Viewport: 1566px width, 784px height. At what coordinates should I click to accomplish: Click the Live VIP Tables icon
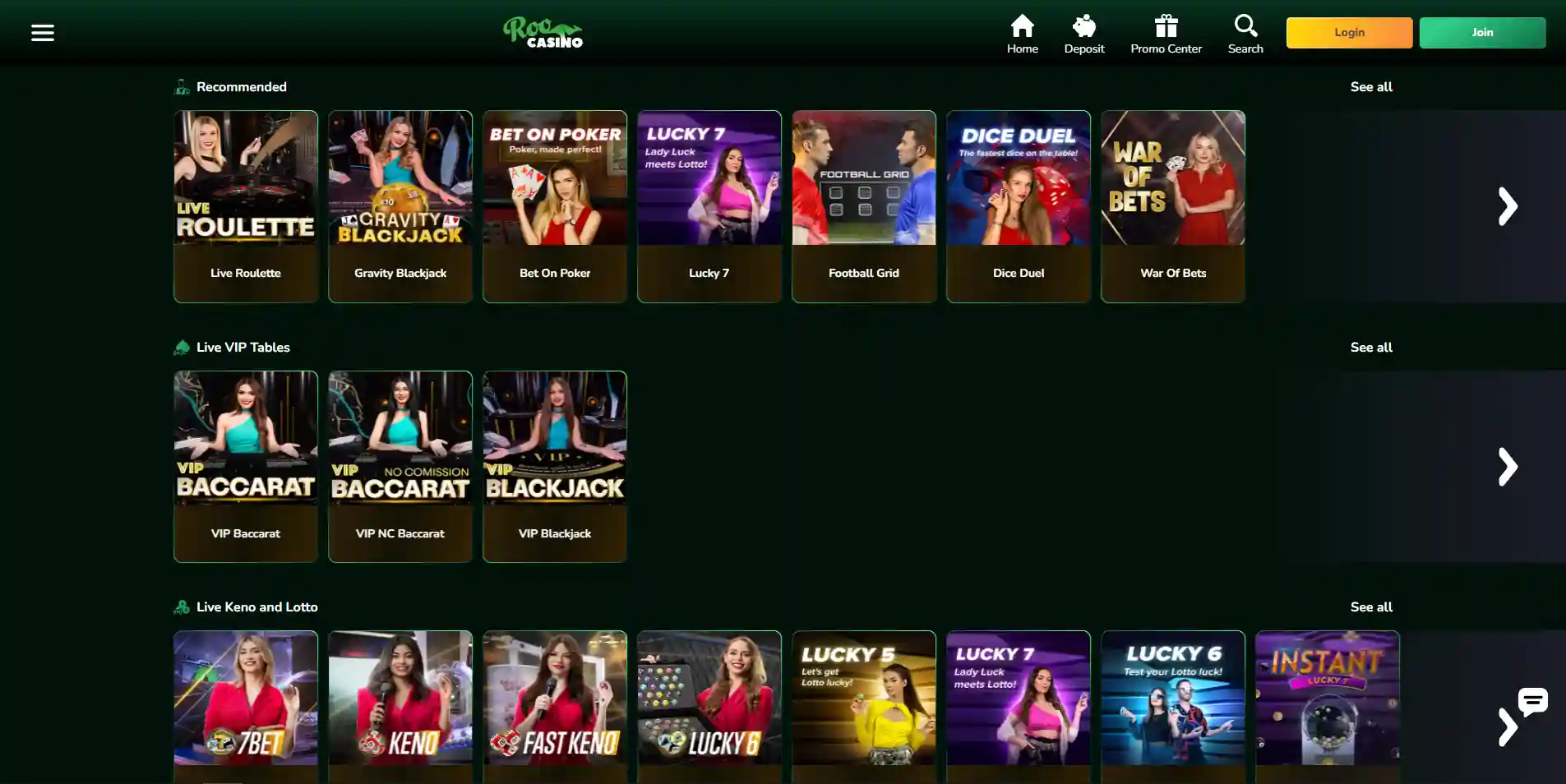click(182, 348)
